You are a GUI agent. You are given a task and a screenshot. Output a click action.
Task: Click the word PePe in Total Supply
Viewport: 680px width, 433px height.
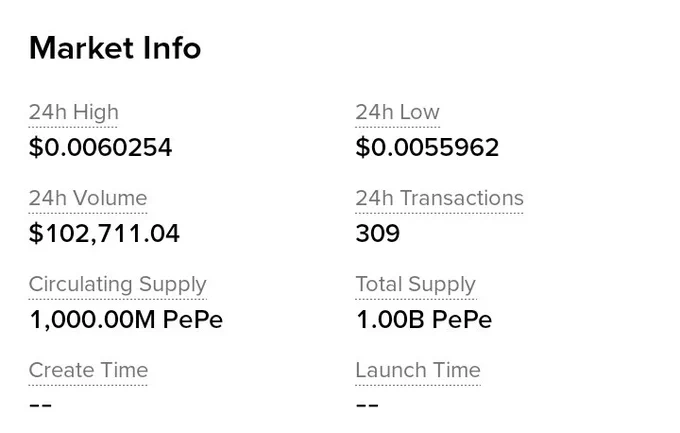pyautogui.click(x=462, y=320)
